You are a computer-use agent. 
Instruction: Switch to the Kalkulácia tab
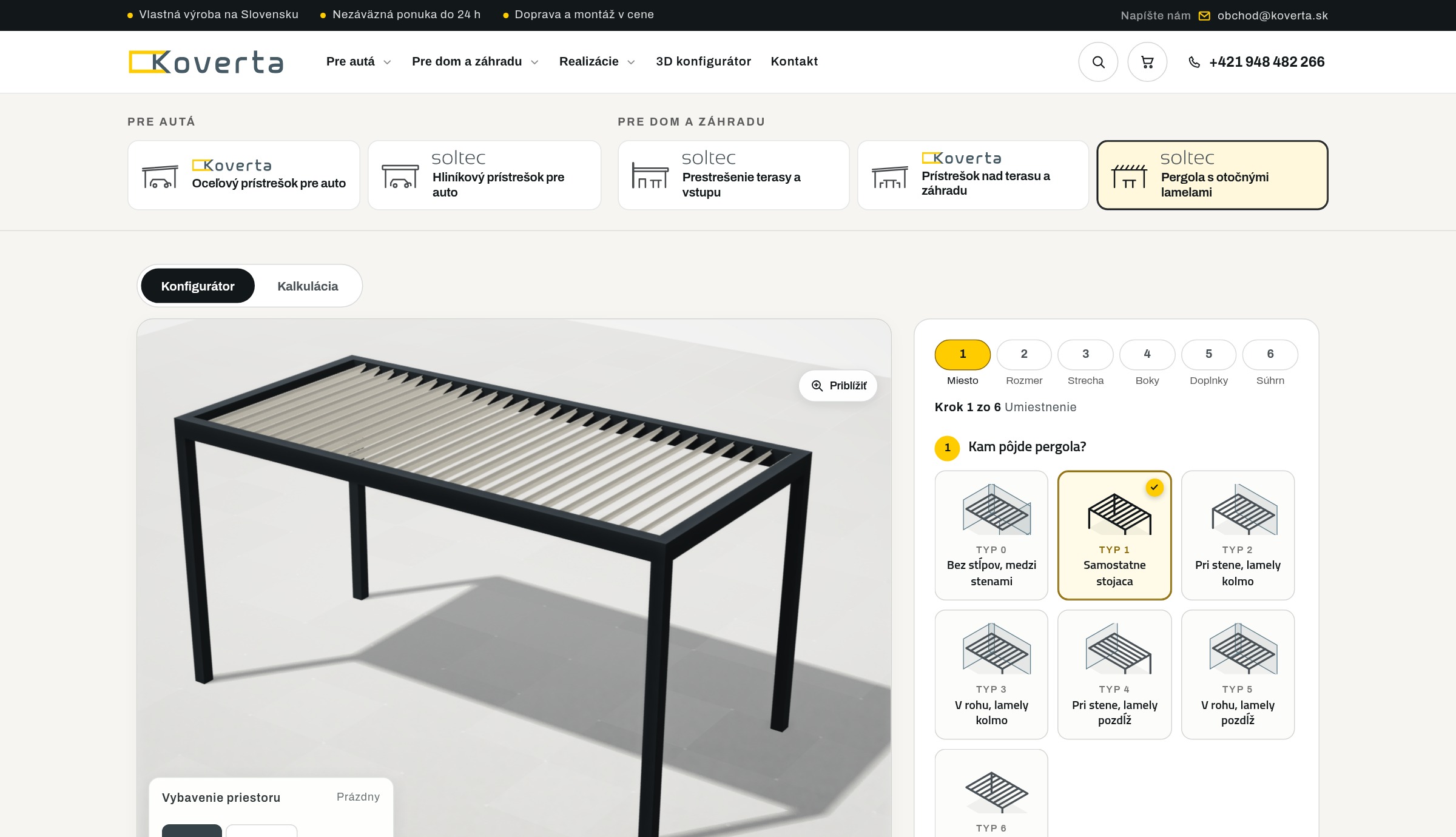point(308,286)
